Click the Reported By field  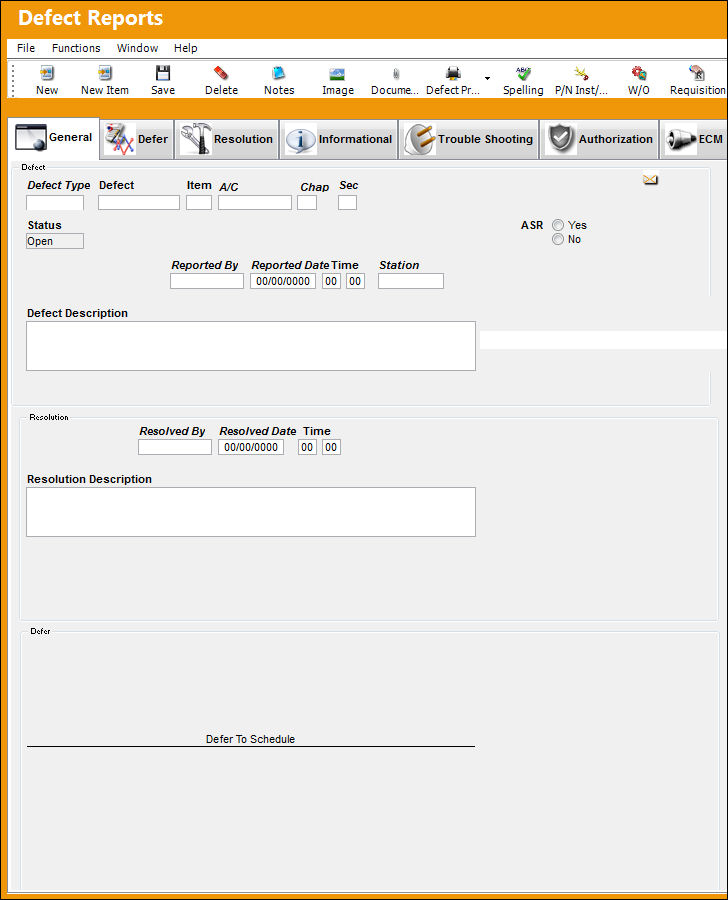point(207,281)
